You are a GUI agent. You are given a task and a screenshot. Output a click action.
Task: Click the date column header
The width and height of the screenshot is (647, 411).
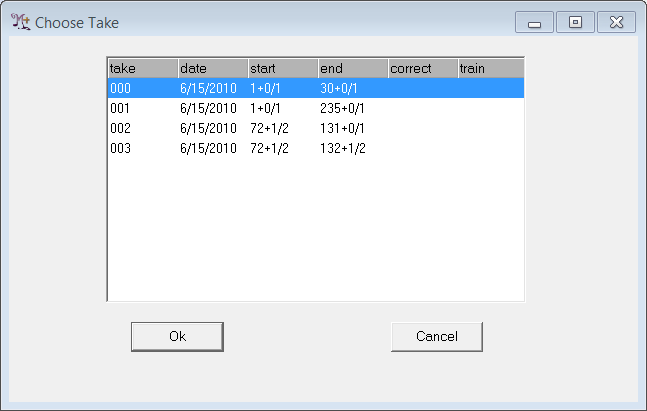click(x=212, y=68)
